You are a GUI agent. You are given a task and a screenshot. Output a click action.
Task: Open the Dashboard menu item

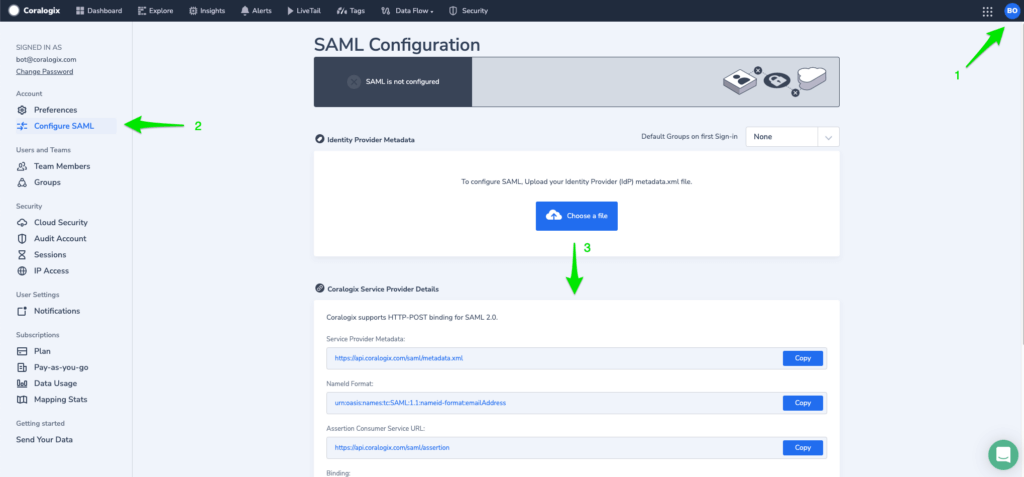click(x=99, y=10)
